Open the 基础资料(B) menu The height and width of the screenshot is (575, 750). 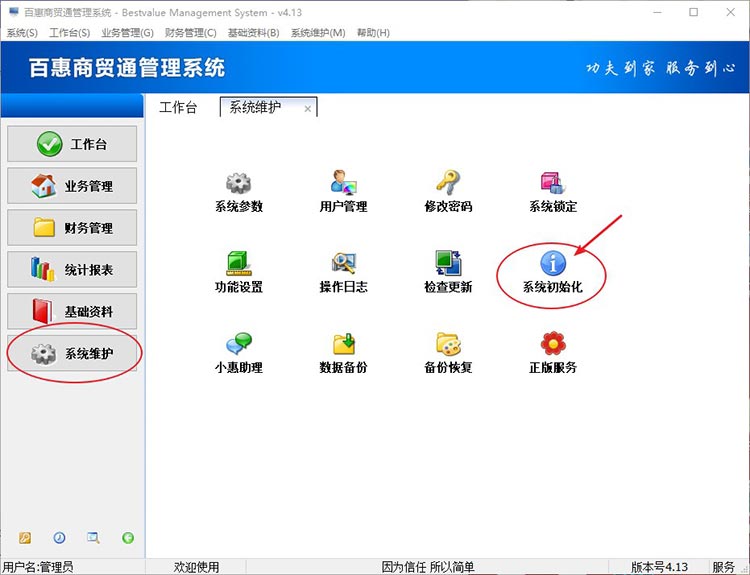pos(254,33)
